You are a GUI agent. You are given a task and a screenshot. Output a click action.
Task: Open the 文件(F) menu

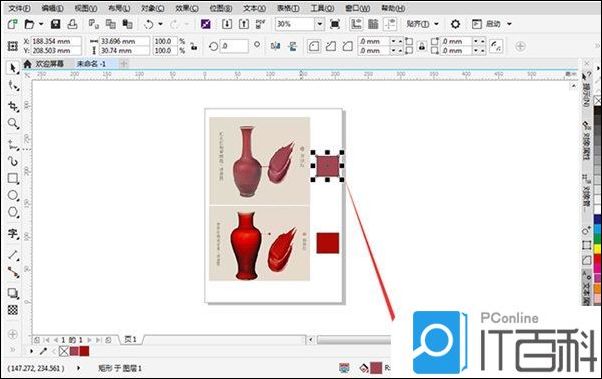[x=19, y=8]
